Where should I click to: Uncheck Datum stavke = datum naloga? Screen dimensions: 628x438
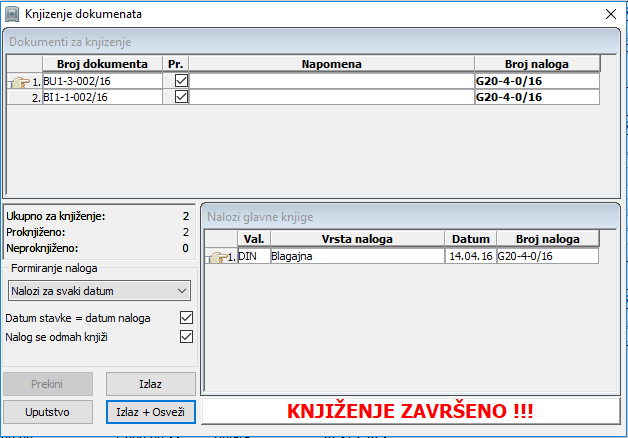[x=186, y=318]
